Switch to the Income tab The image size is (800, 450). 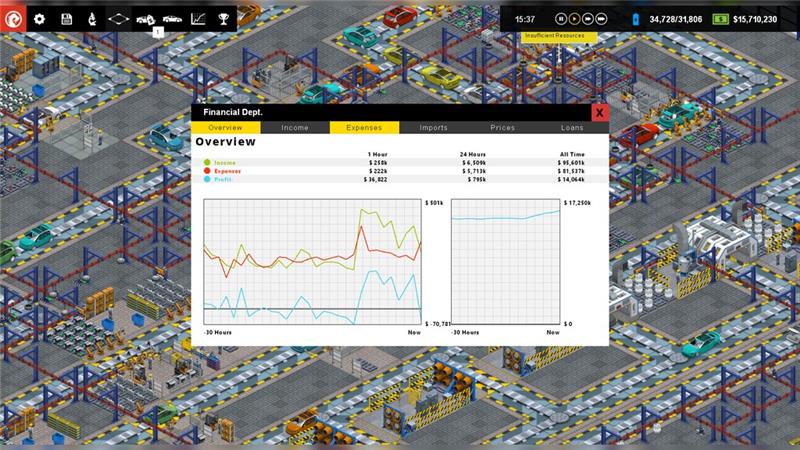tap(295, 128)
